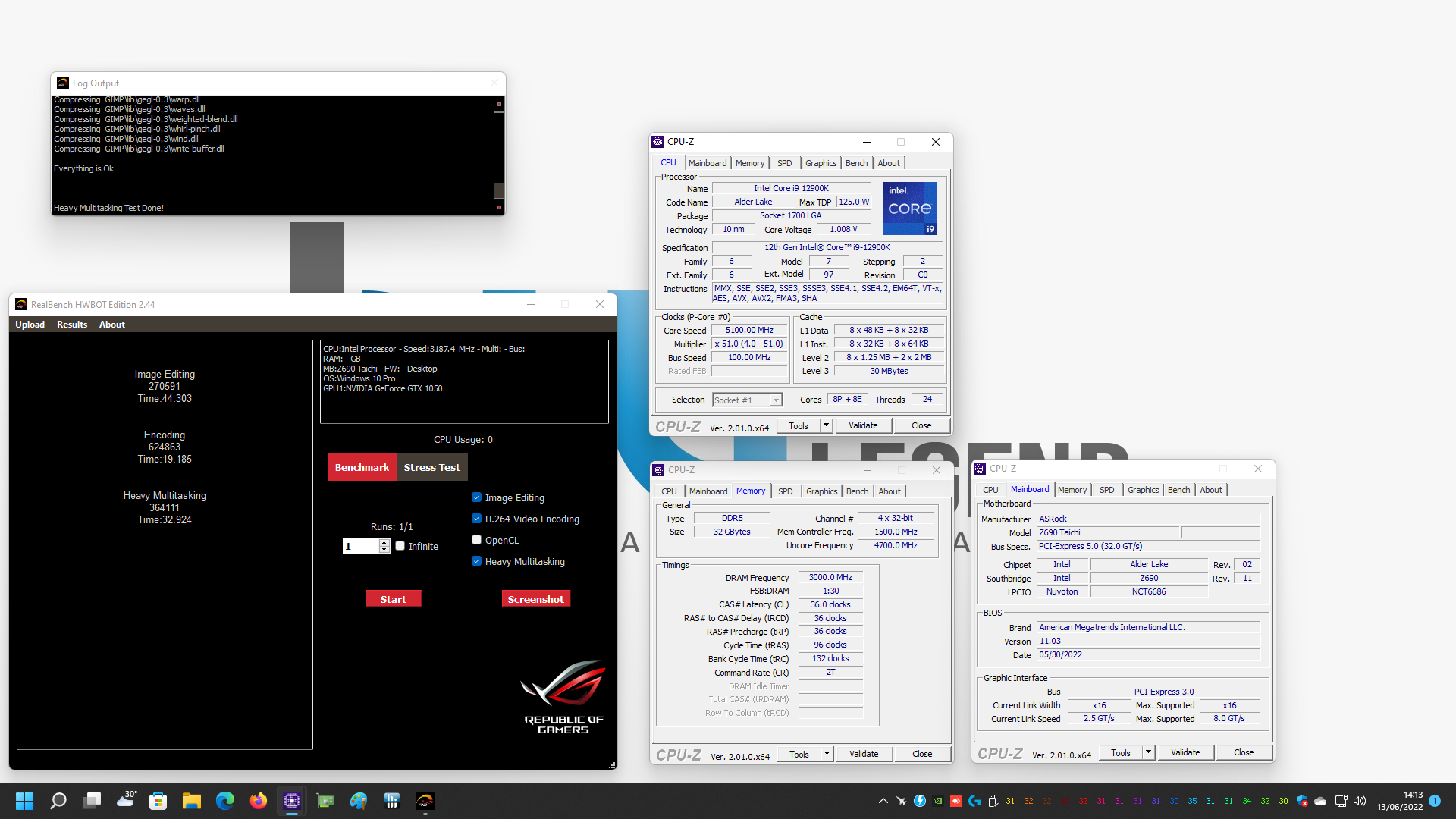Open the clock and calendar flyout
This screenshot has height=819, width=1456.
pyautogui.click(x=1400, y=801)
